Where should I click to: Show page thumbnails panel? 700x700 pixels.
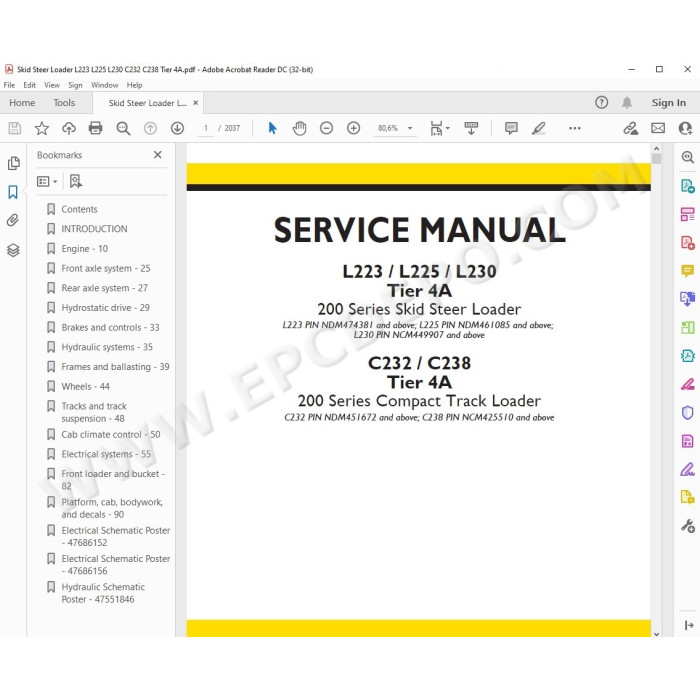14,163
